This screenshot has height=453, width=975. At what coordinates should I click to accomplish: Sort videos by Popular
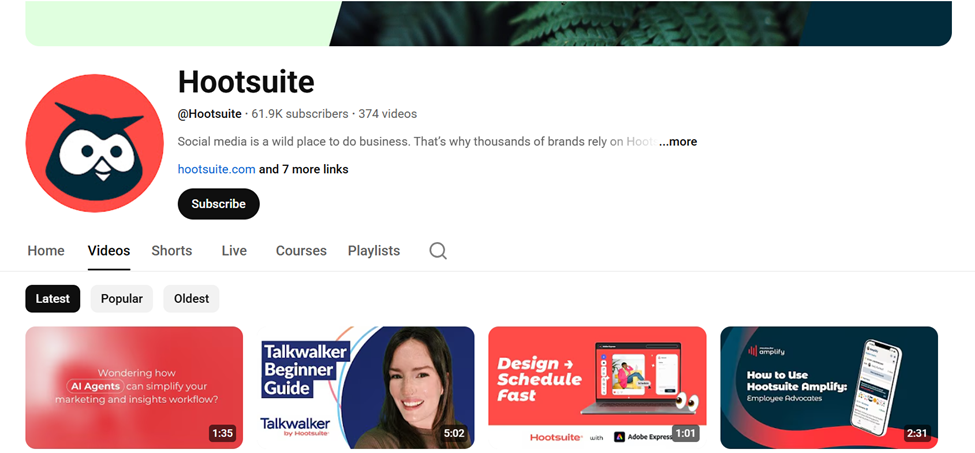[x=122, y=299]
